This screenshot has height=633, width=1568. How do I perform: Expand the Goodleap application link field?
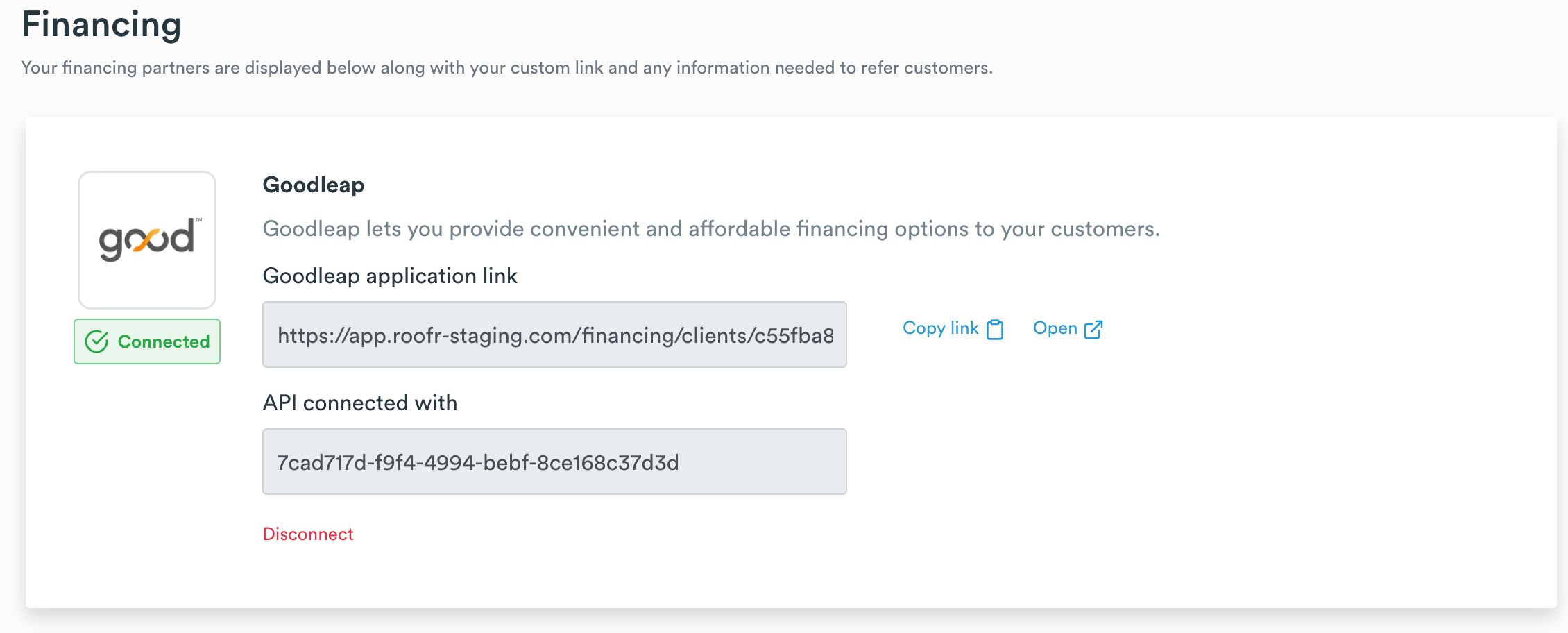(x=554, y=335)
